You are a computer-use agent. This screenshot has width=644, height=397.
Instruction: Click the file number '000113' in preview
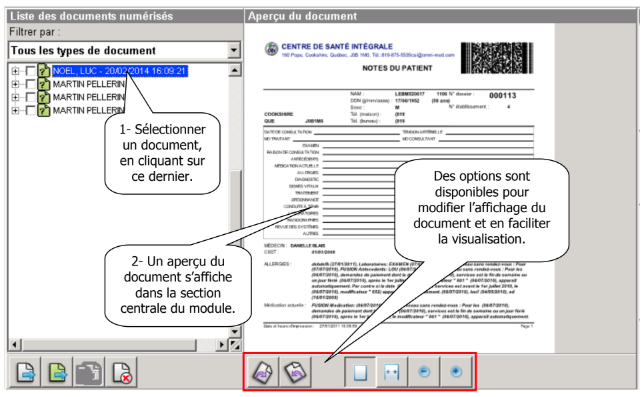coord(502,96)
